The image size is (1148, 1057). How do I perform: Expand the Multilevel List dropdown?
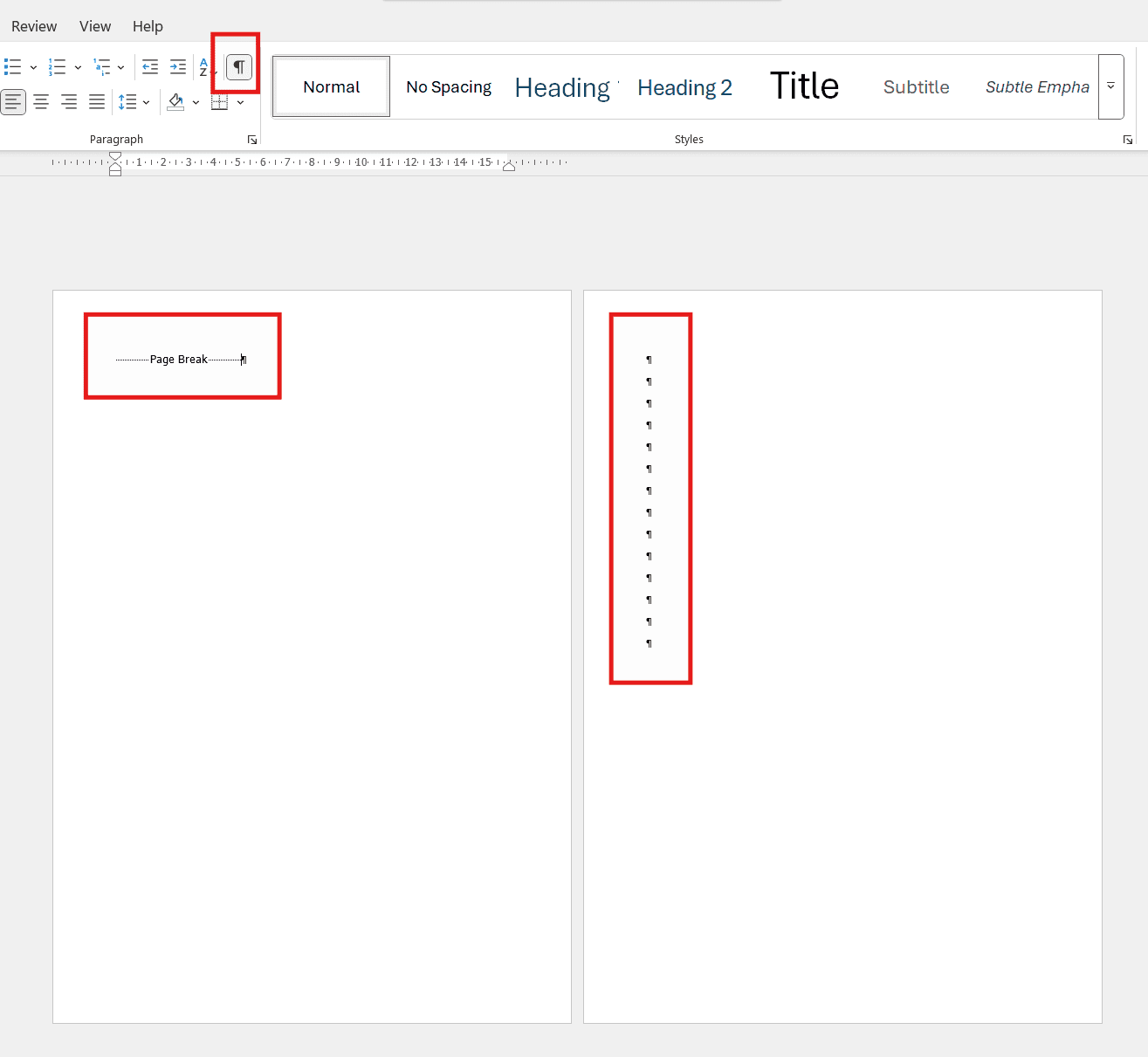coord(121,66)
